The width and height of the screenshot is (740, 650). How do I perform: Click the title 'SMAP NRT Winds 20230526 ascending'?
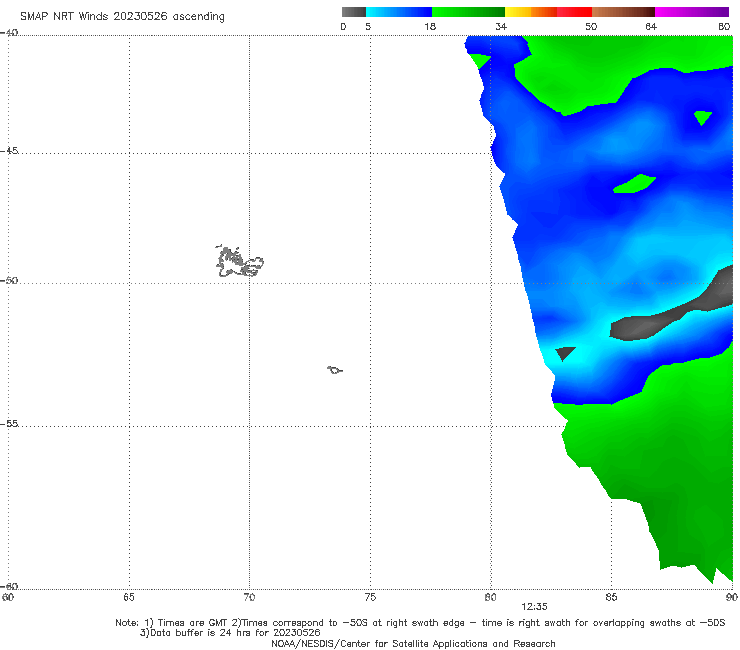[x=122, y=16]
